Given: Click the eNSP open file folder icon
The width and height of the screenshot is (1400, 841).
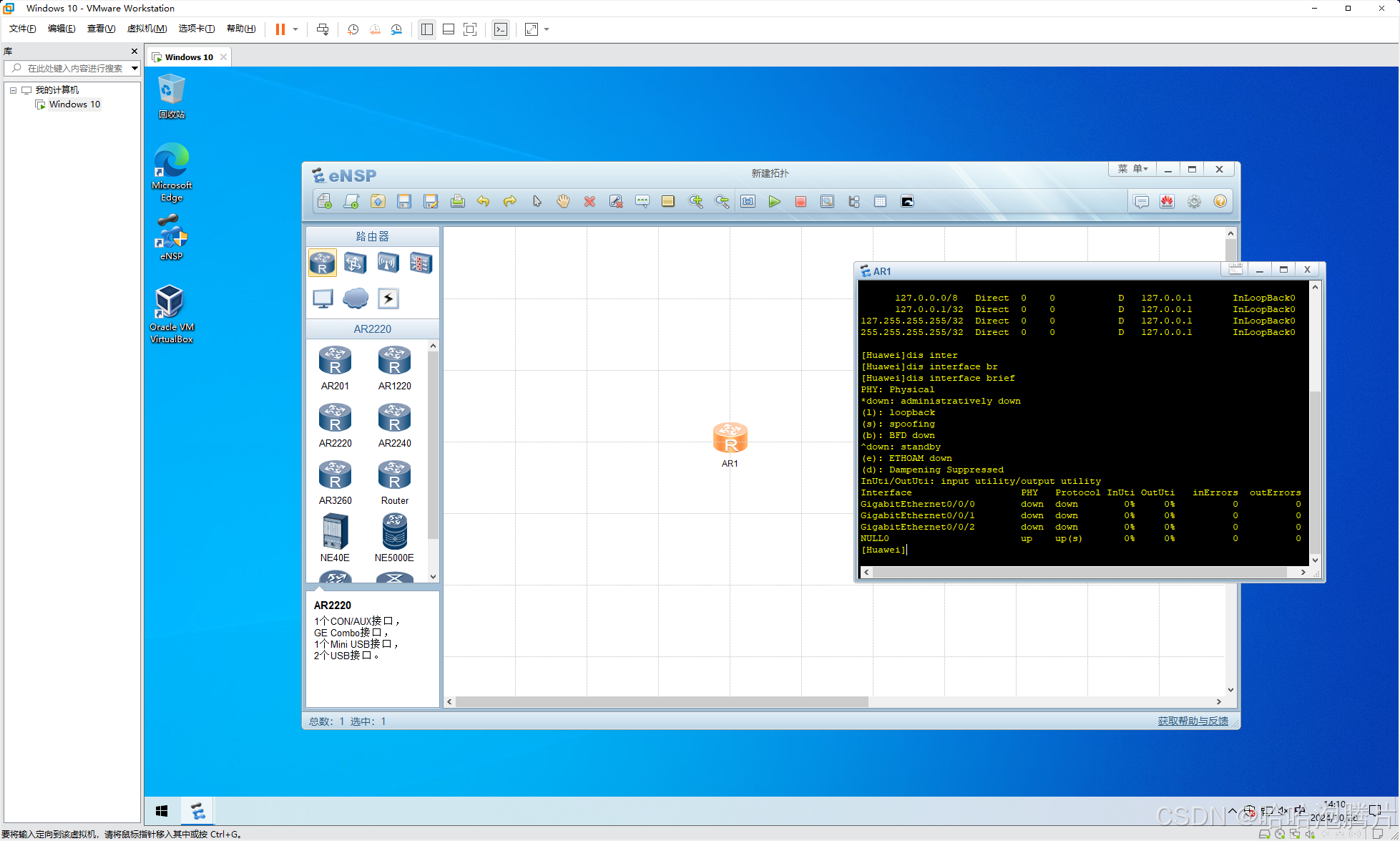Looking at the screenshot, I should [x=378, y=202].
